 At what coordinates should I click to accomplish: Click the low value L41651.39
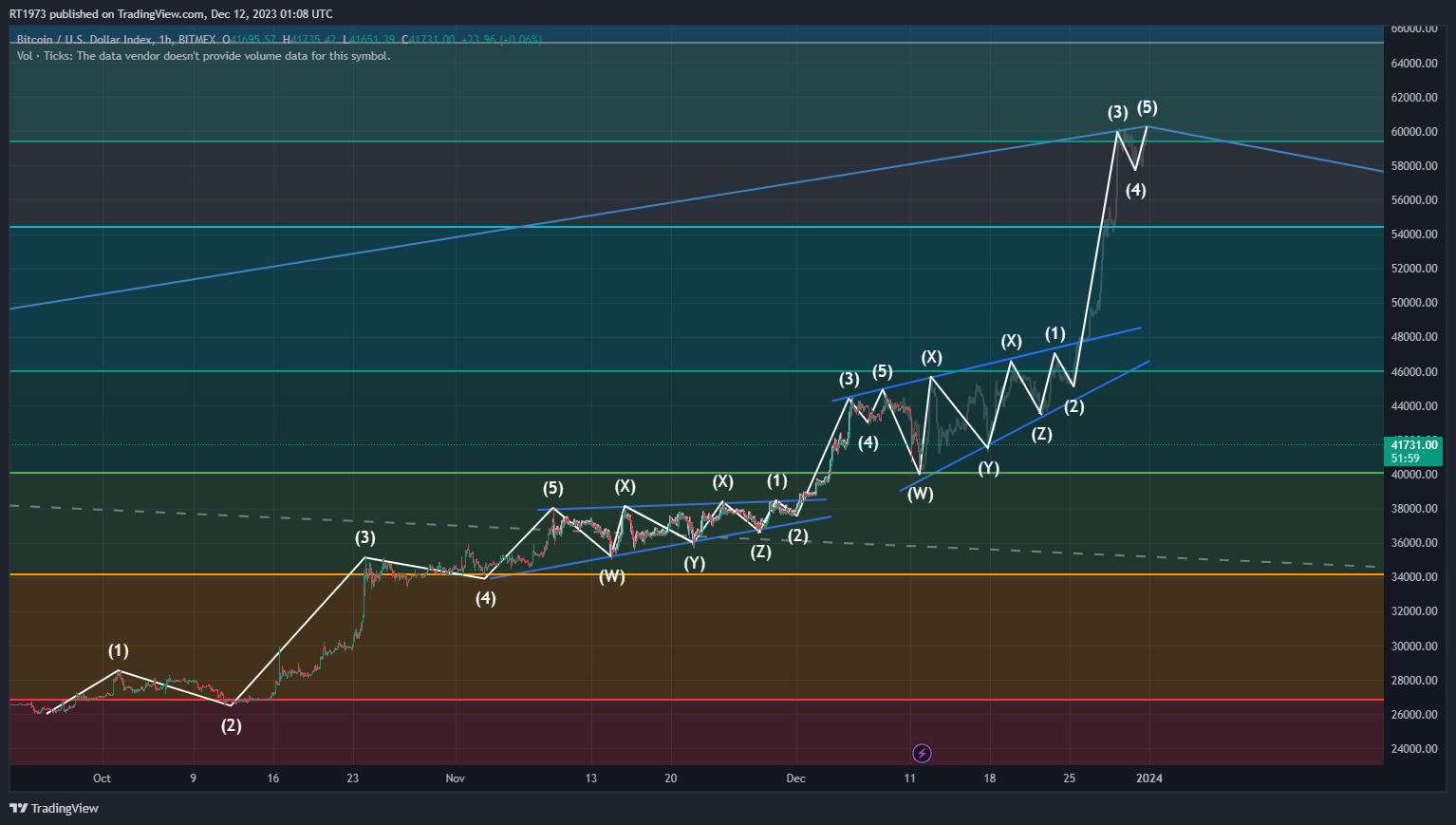369,40
